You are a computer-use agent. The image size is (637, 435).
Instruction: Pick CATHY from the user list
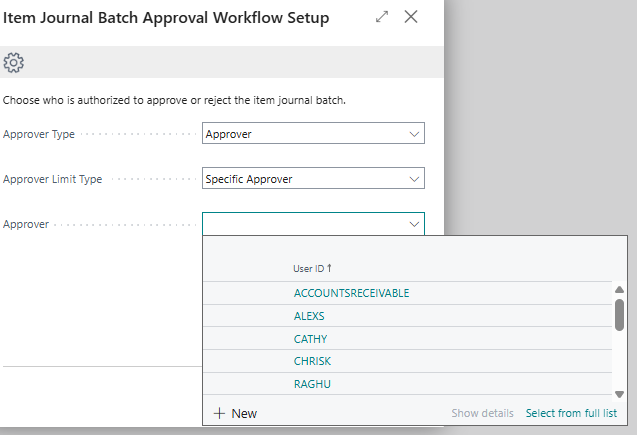(310, 339)
